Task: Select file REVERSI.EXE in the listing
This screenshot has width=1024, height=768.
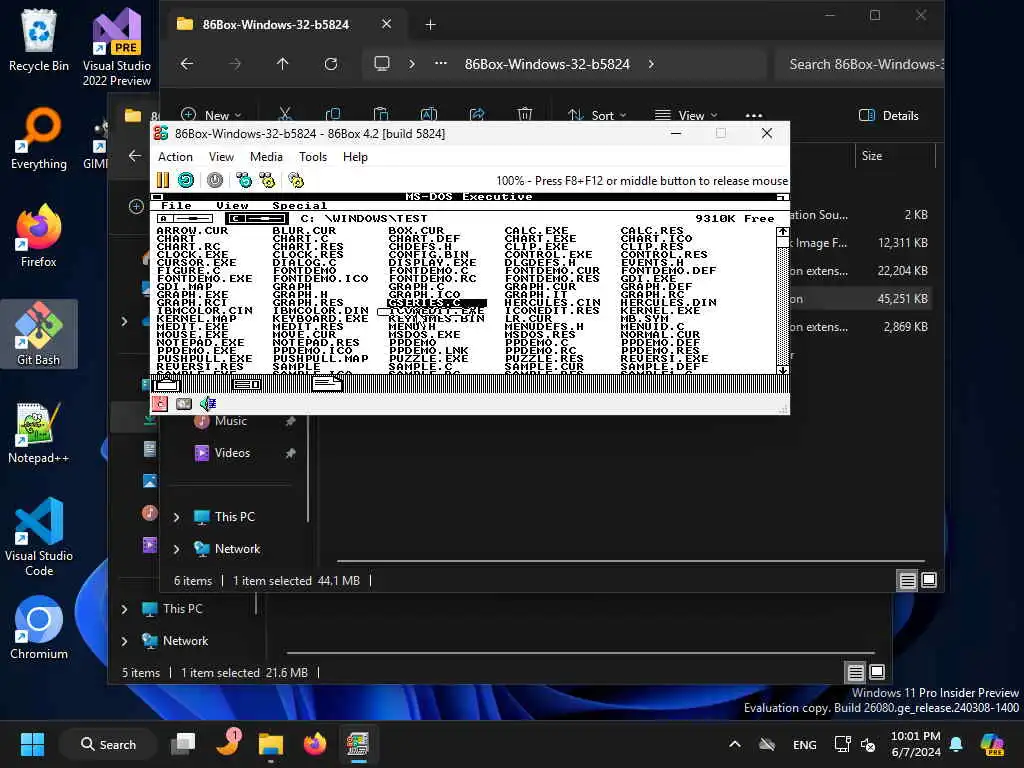Action: tap(664, 359)
